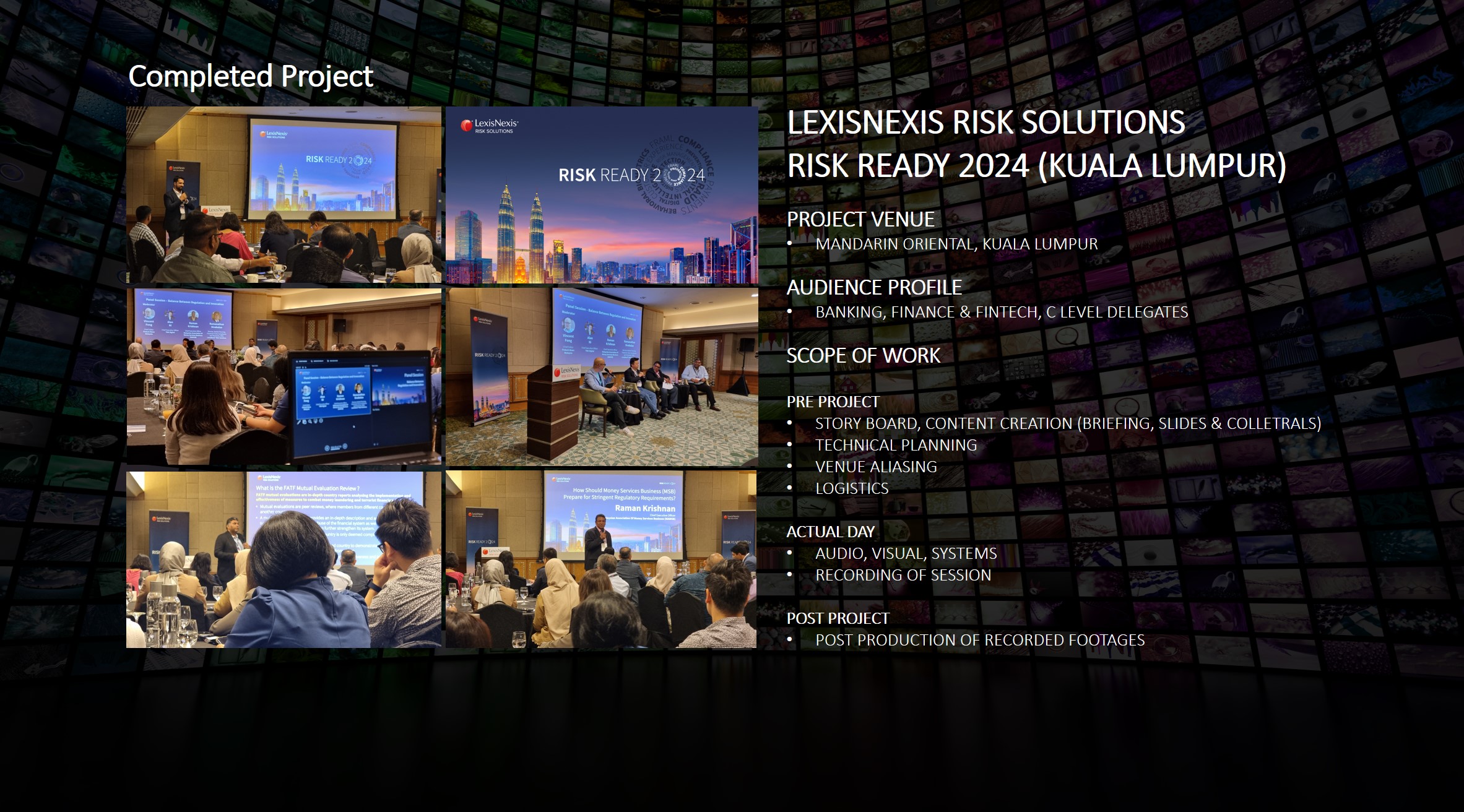
Task: Click the 'PRE PROJECT' subheading
Action: [833, 402]
